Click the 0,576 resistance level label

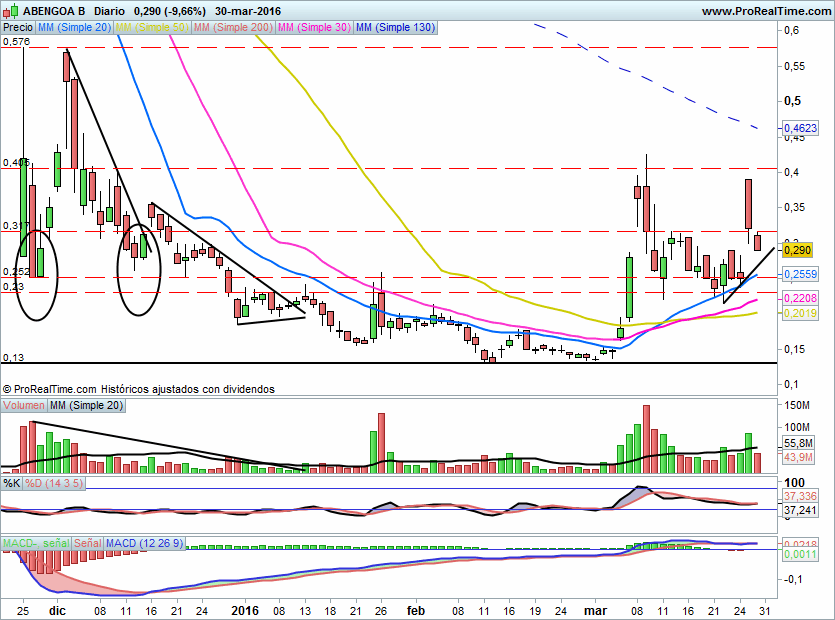pos(16,42)
